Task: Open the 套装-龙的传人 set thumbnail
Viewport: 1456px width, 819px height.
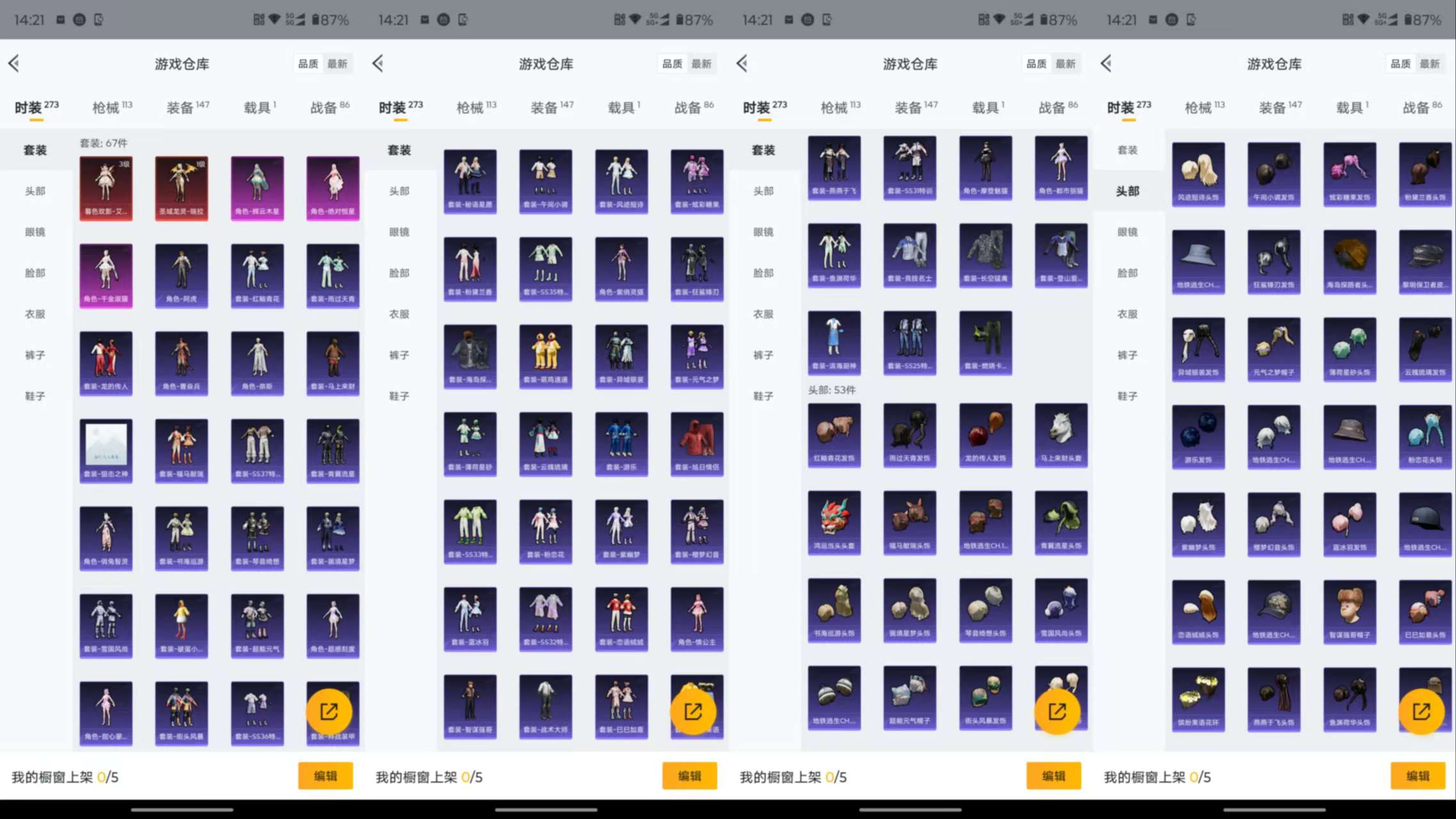Action: [x=106, y=362]
